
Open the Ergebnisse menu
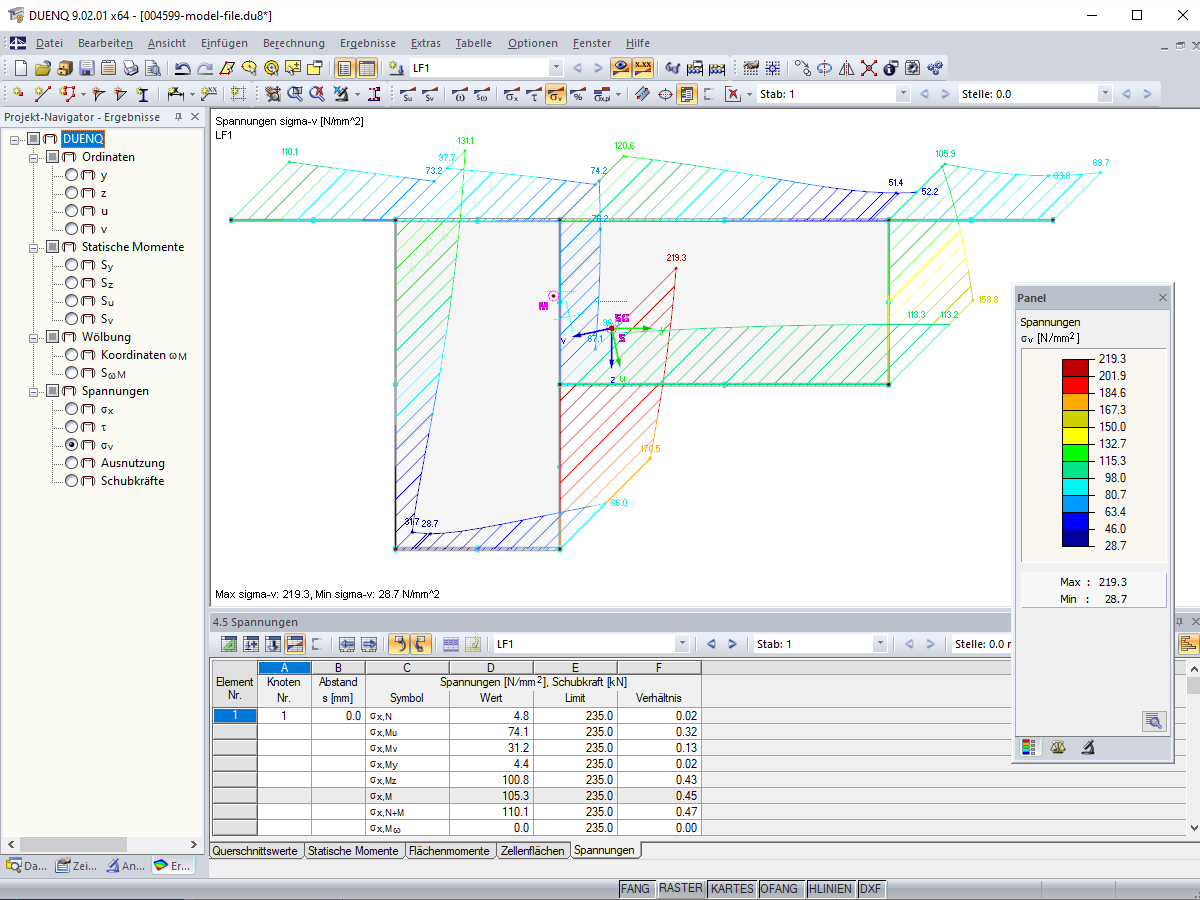click(x=367, y=43)
